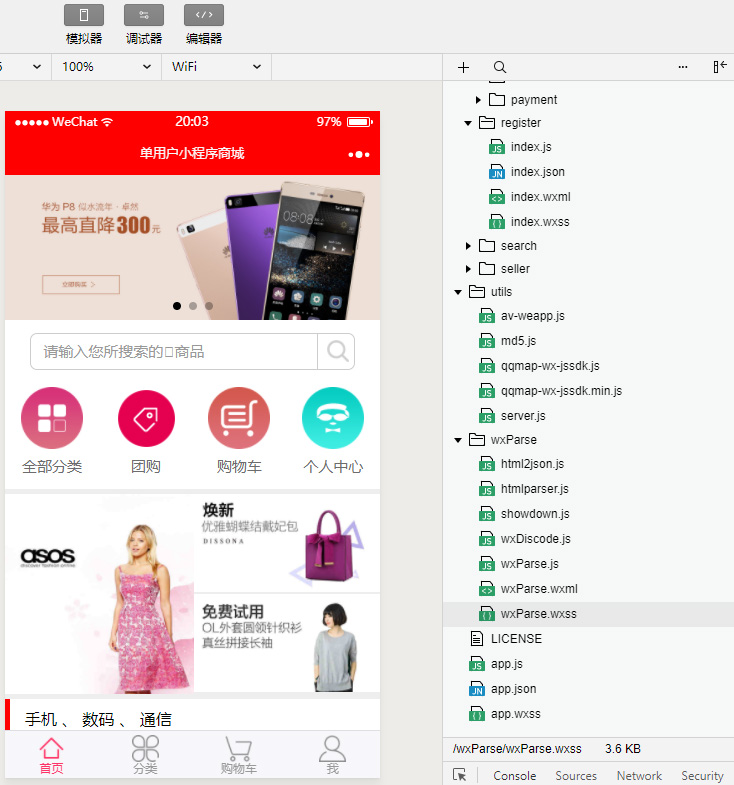Open the device model dropdown arrow
This screenshot has width=734, height=785.
37,67
